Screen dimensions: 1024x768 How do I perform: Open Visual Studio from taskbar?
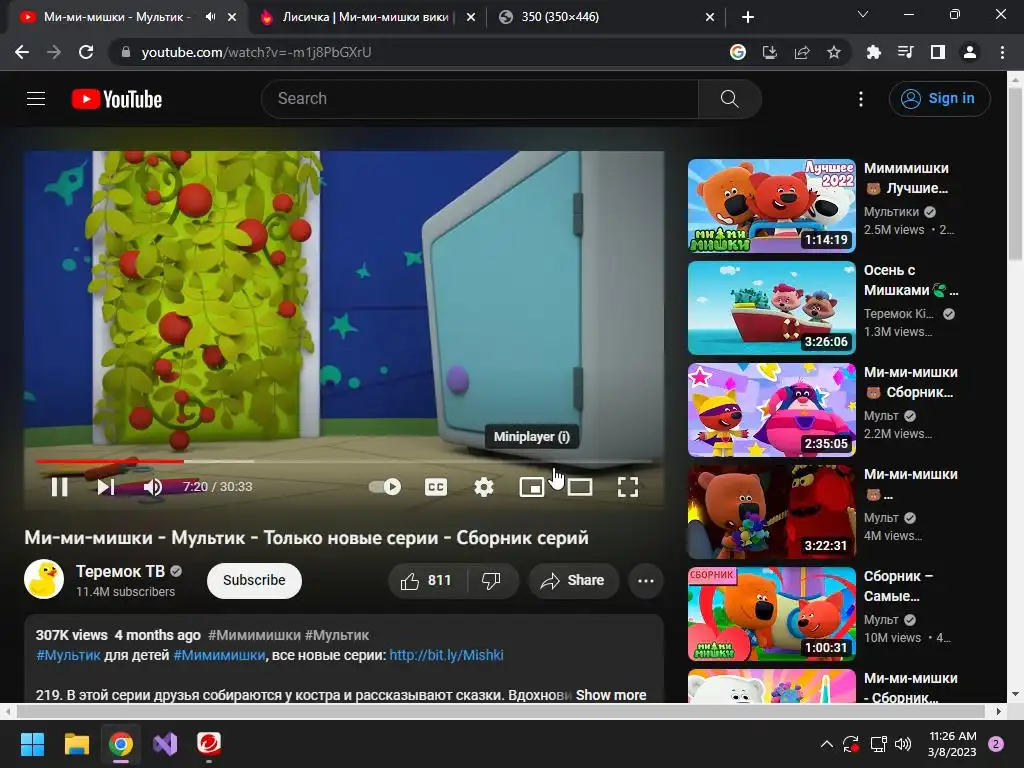coord(165,744)
